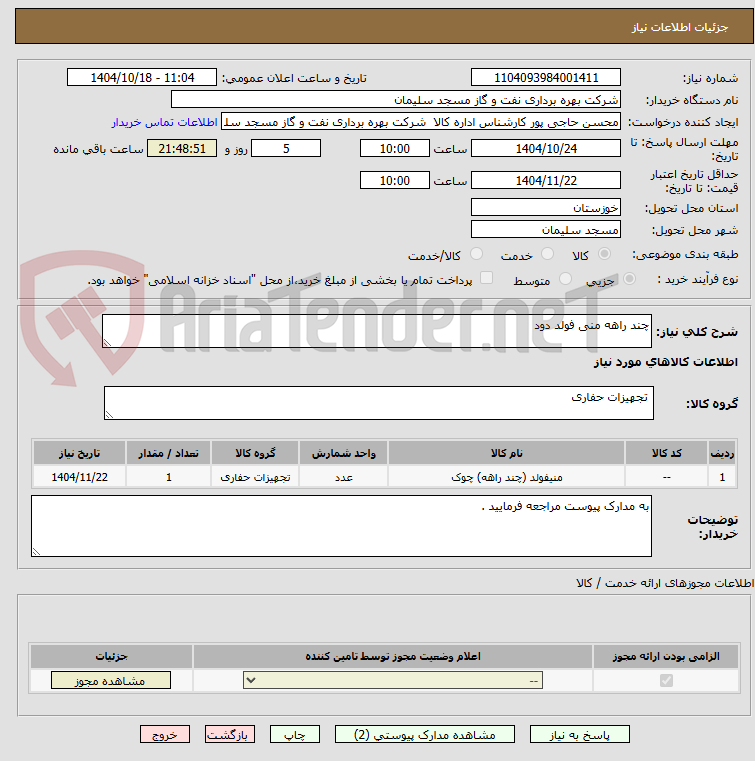Open the اعلام وضعیت مجوز dropdown
Screen dimensions: 755x761
[x=393, y=680]
